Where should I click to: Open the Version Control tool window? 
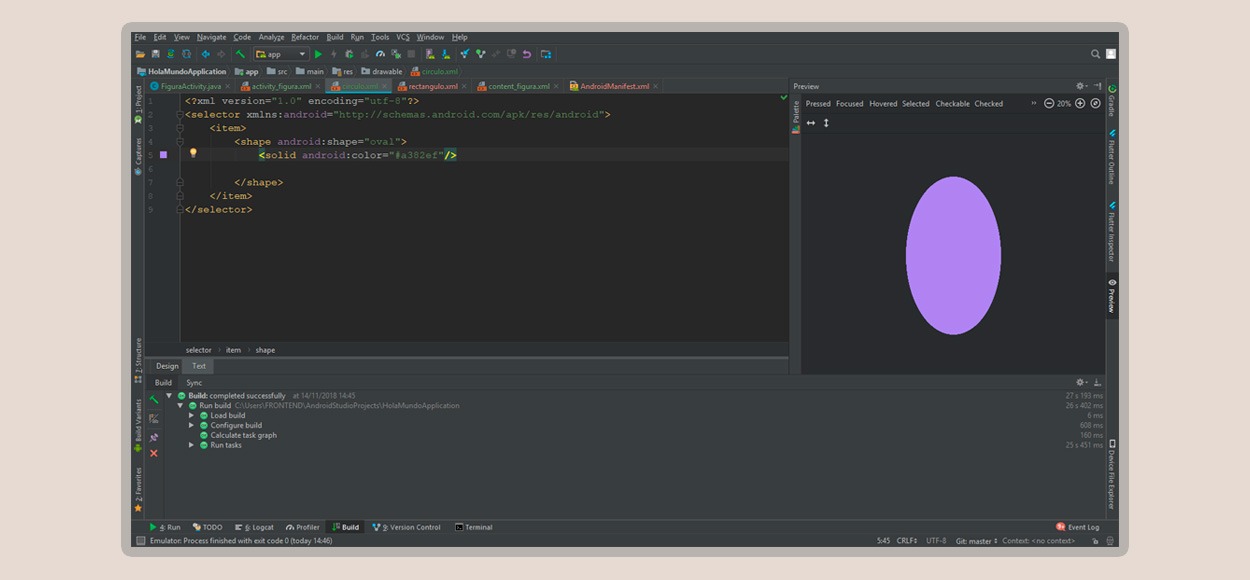pyautogui.click(x=407, y=527)
